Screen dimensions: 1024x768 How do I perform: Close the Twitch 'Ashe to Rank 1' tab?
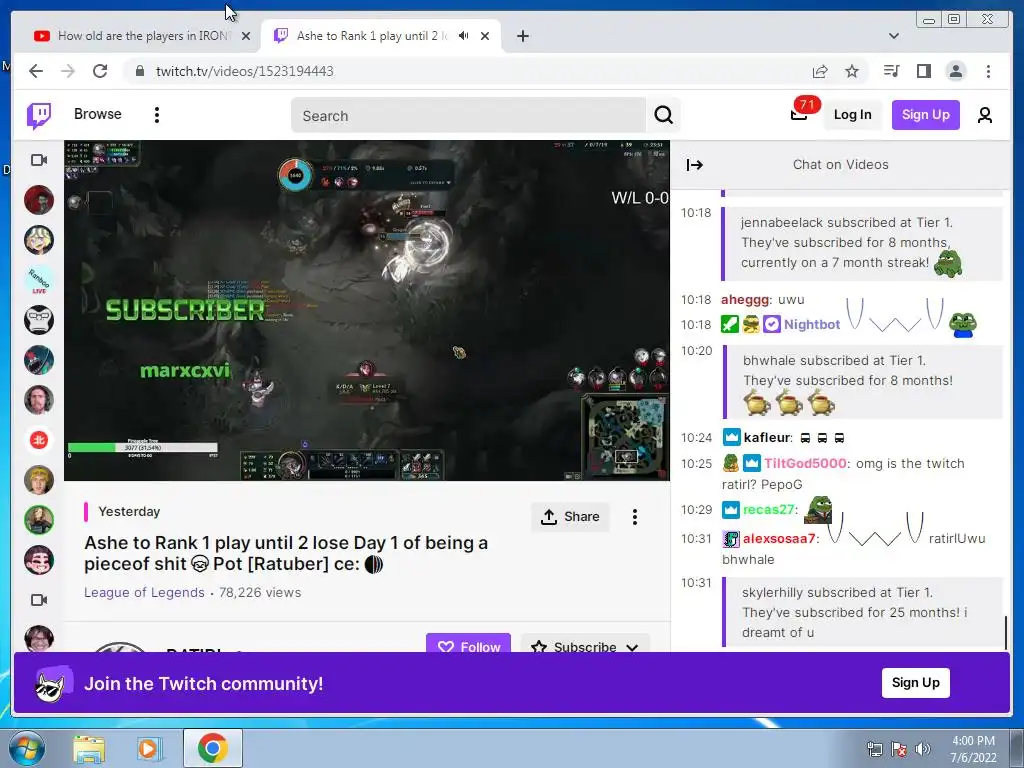pos(485,36)
